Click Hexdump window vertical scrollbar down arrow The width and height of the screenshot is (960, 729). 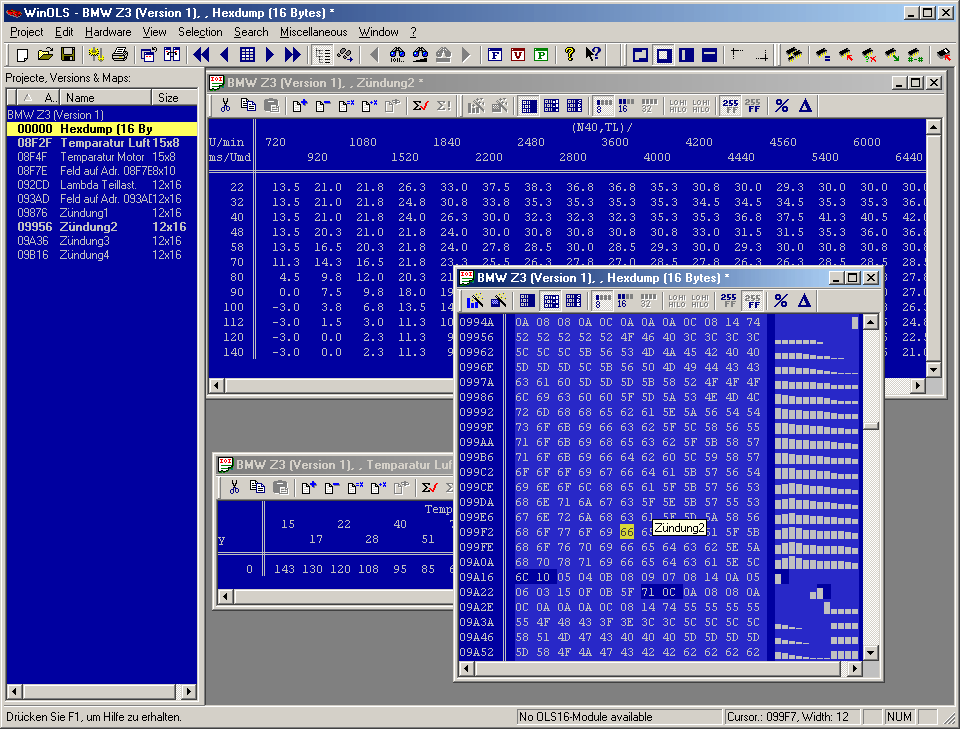coord(871,652)
